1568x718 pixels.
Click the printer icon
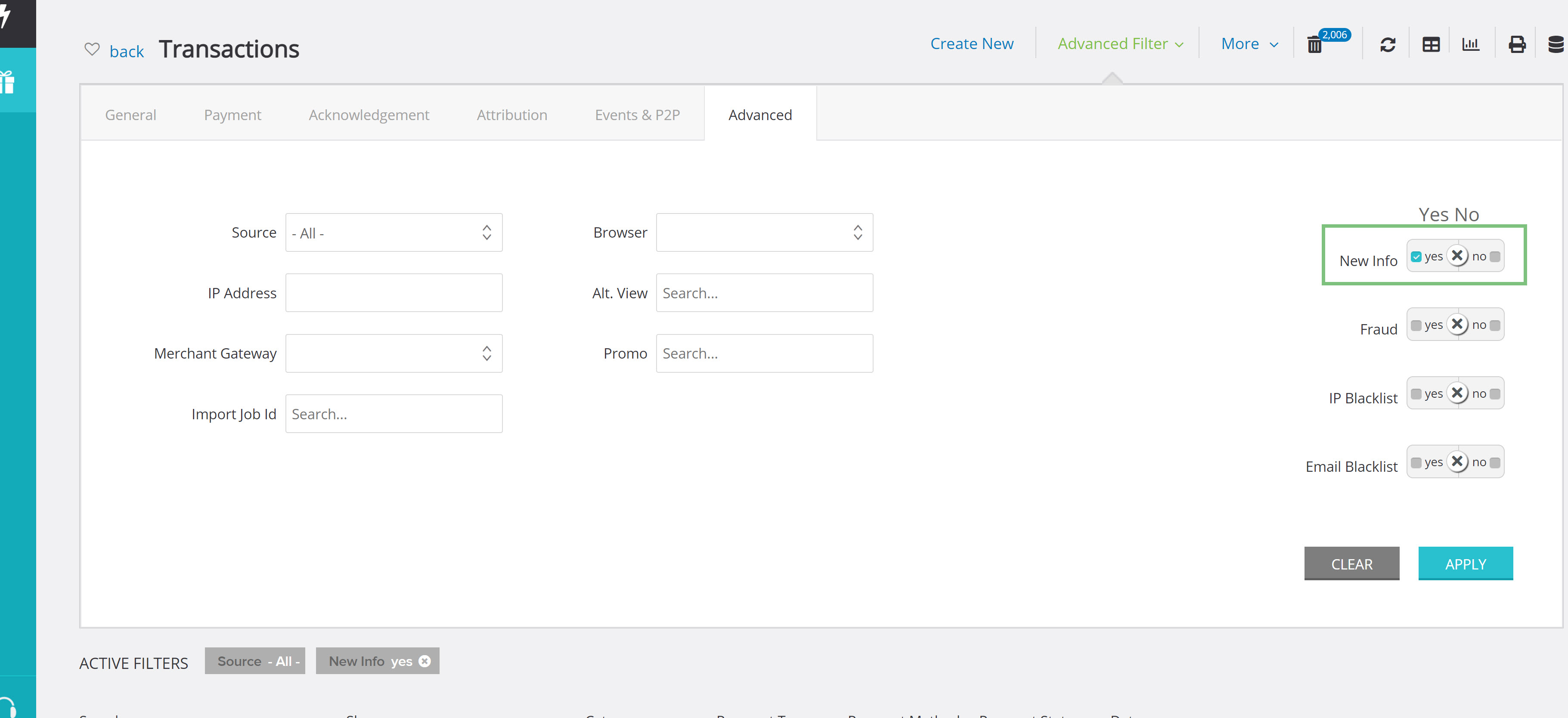point(1517,44)
